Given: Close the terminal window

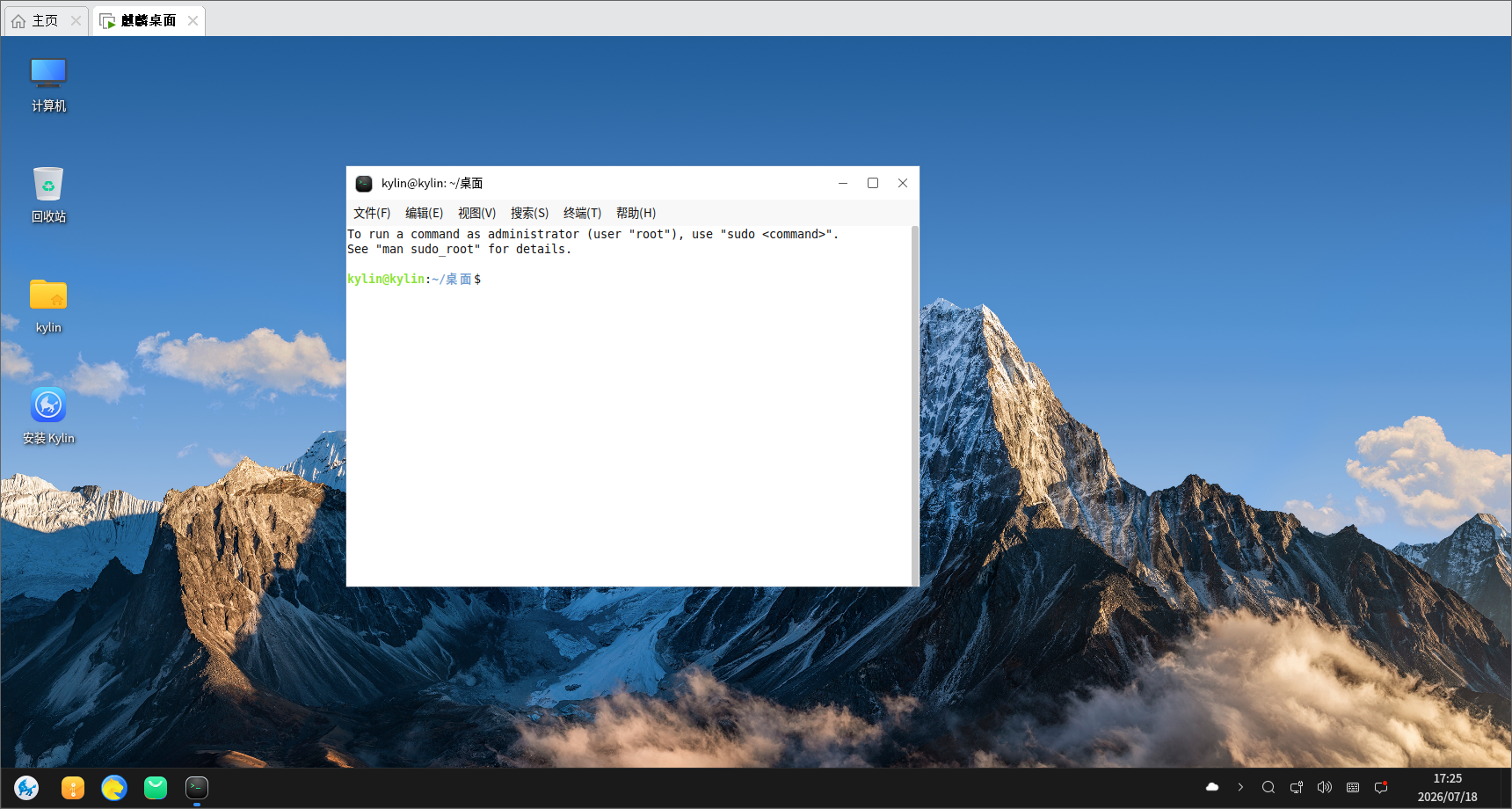Looking at the screenshot, I should point(903,183).
